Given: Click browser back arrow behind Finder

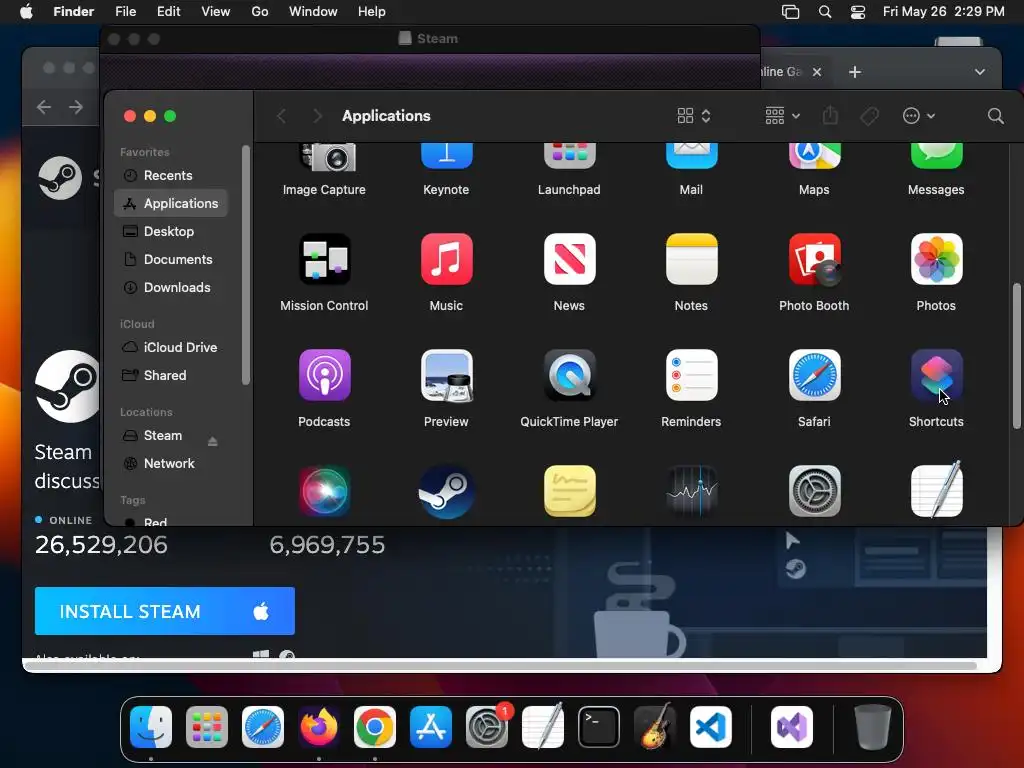Looking at the screenshot, I should point(44,107).
